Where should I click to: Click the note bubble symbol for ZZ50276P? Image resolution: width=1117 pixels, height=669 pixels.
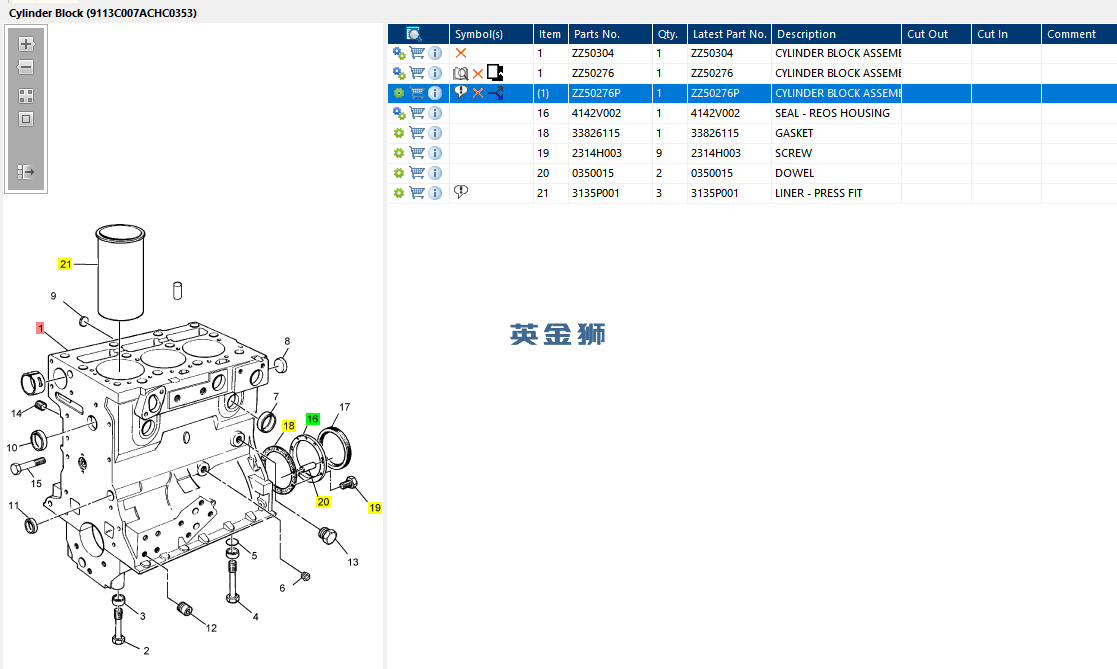click(461, 92)
